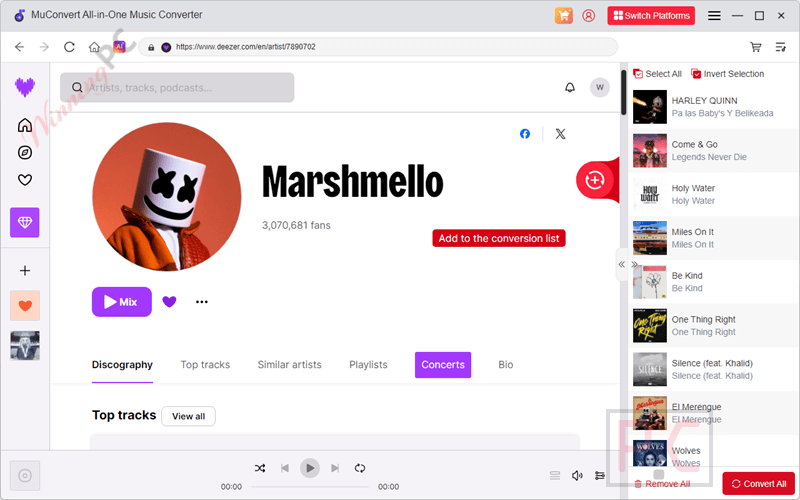Open the queue list icon in player
800x500 pixels.
(555, 476)
